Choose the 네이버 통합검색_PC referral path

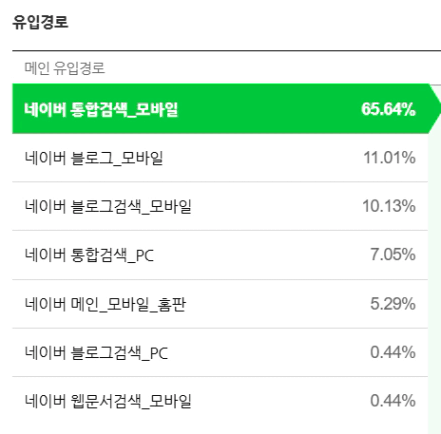[220, 255]
